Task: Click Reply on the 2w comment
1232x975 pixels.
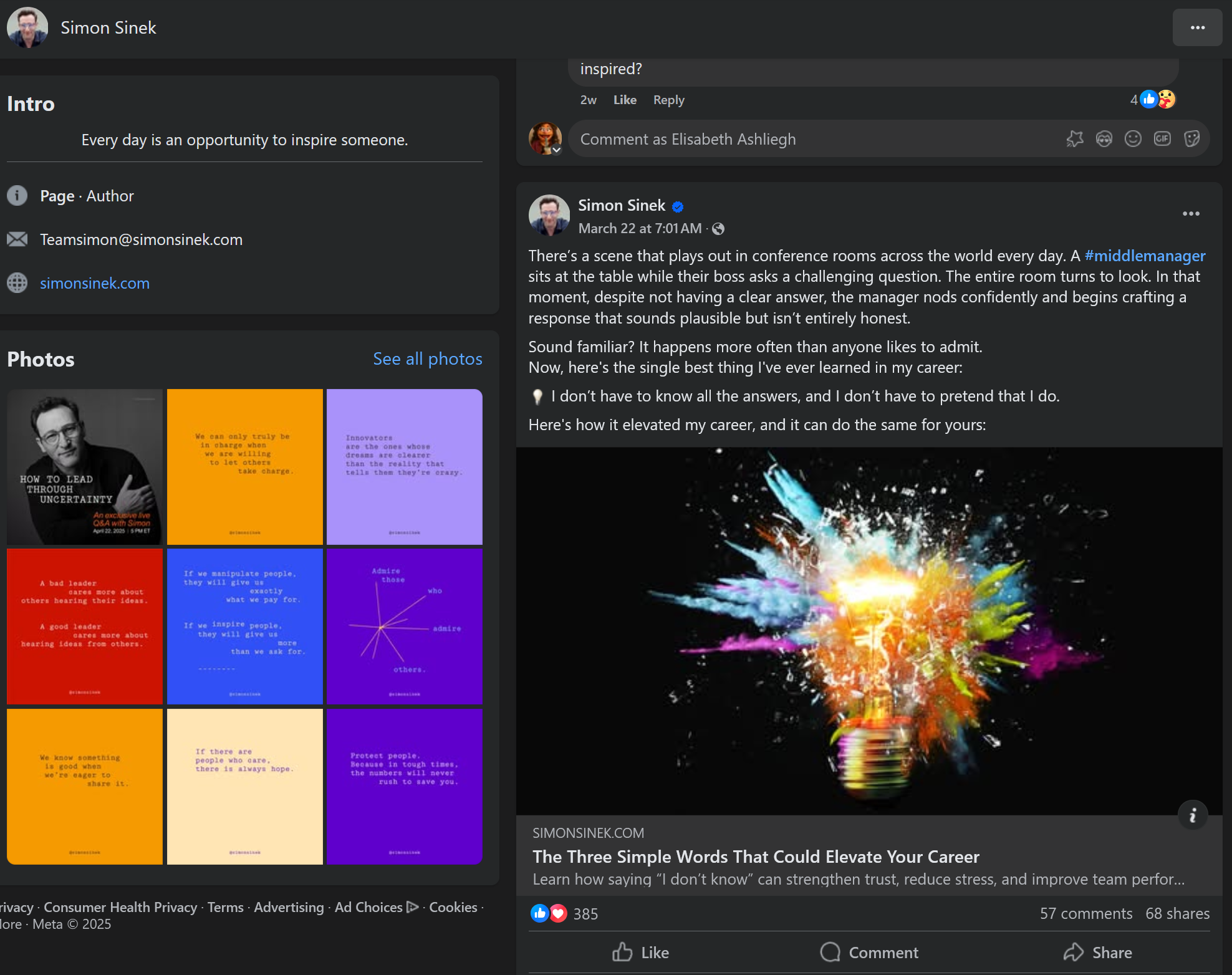Action: pyautogui.click(x=669, y=100)
